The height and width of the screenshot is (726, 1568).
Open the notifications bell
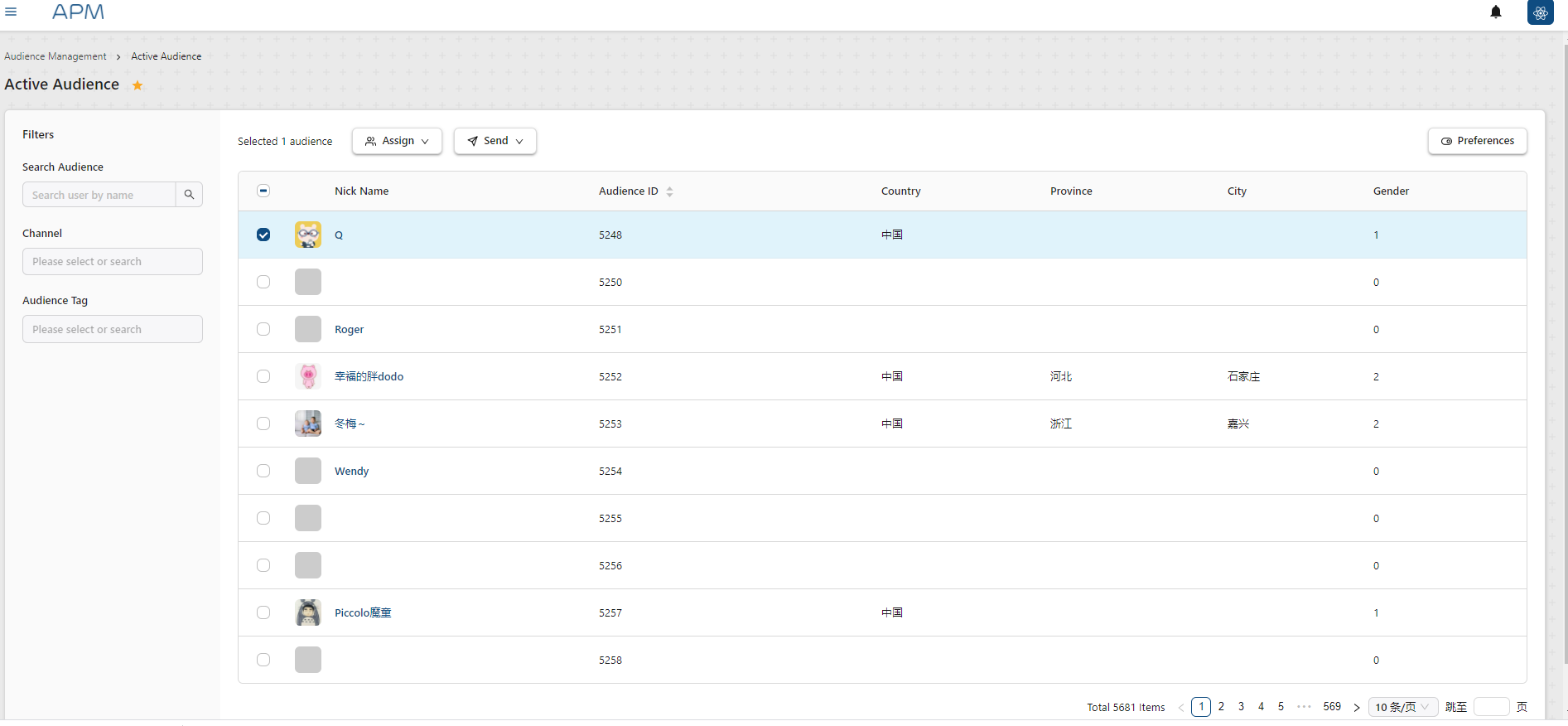(x=1495, y=12)
